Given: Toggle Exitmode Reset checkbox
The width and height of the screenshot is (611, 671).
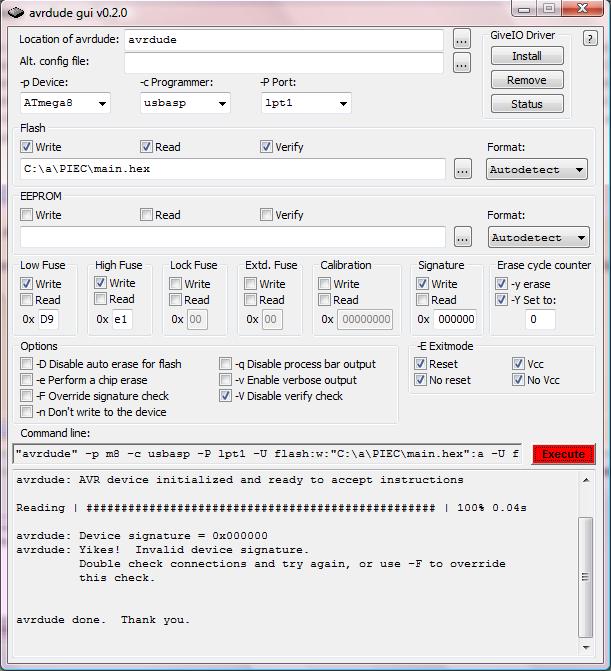Looking at the screenshot, I should coord(420,364).
